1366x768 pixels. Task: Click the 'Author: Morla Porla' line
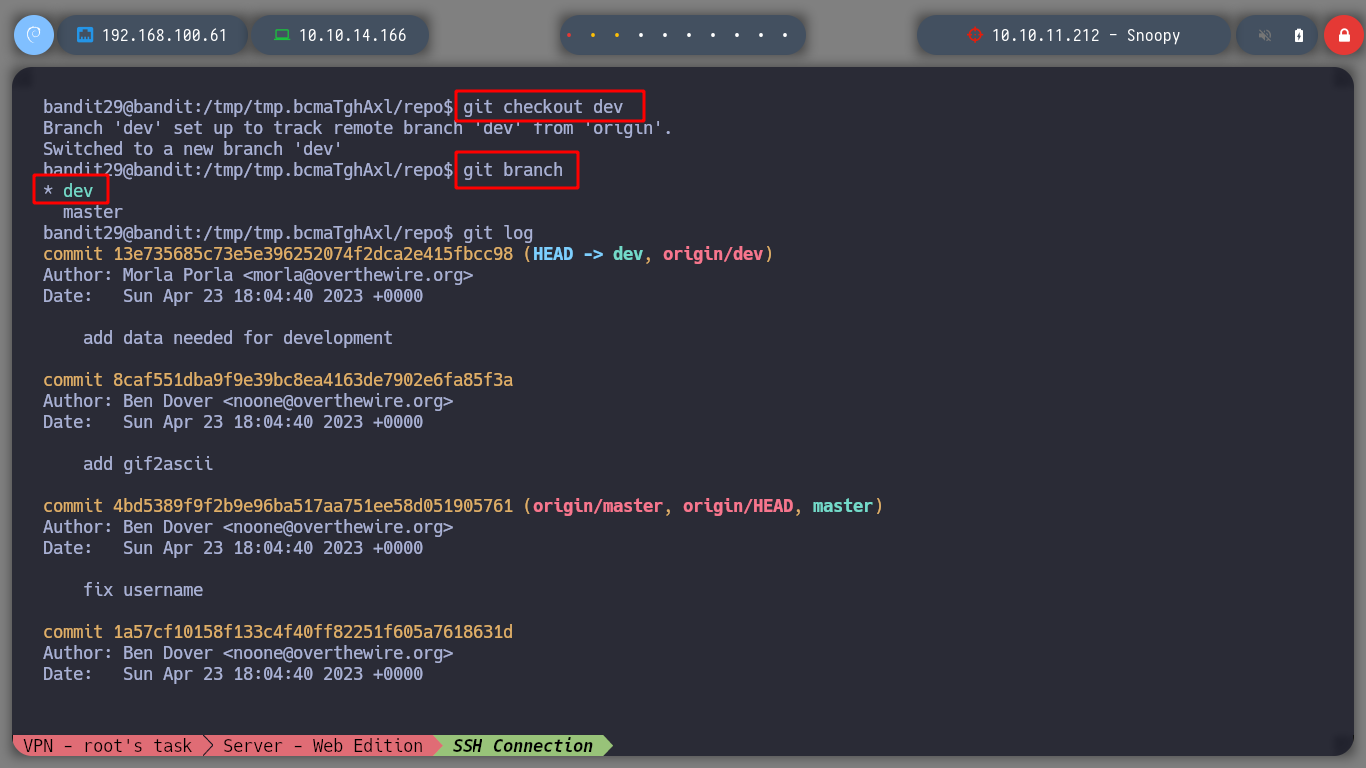(258, 275)
